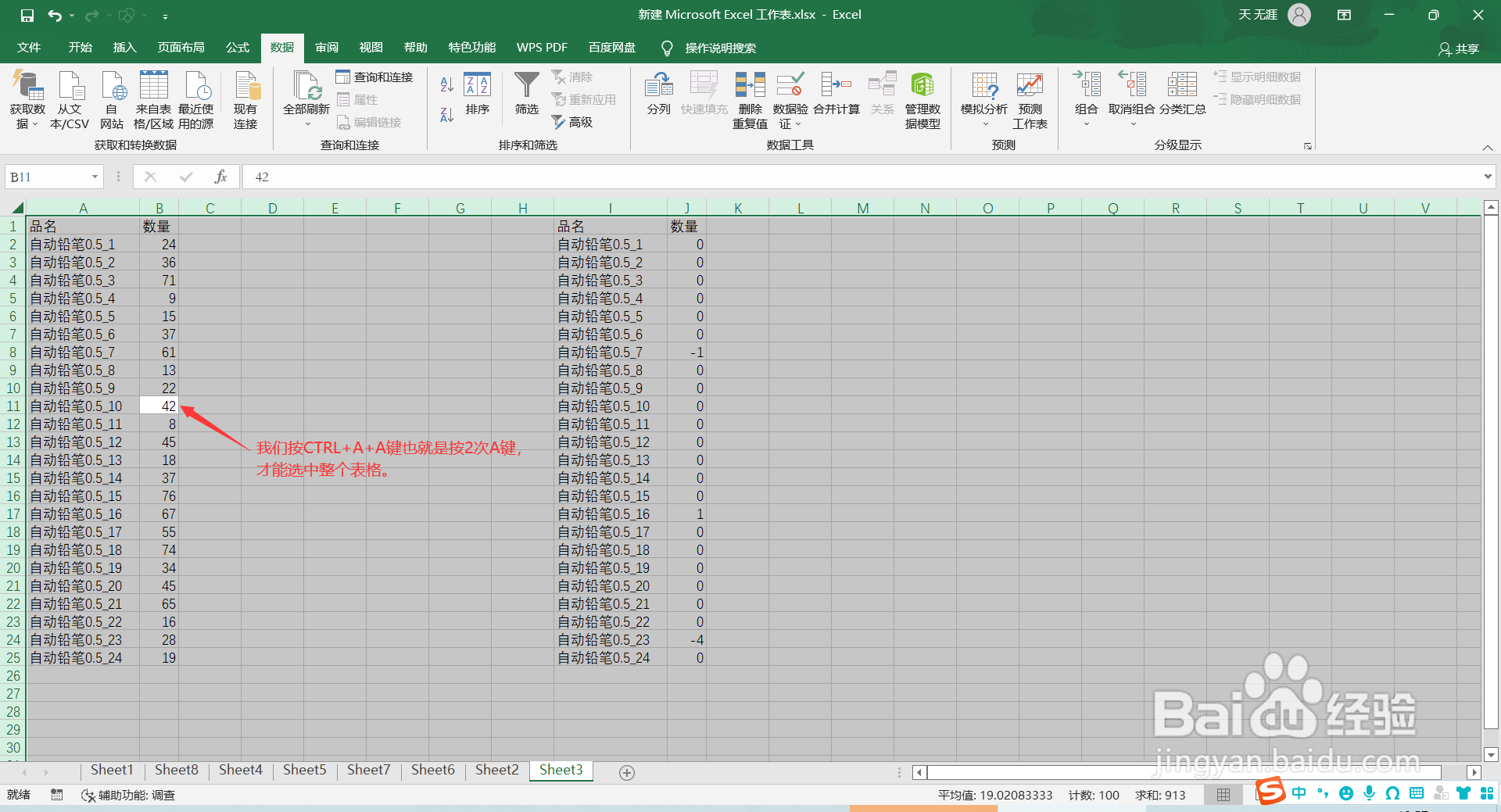This screenshot has width=1501, height=812.
Task: Select column A header
Action: click(x=83, y=208)
